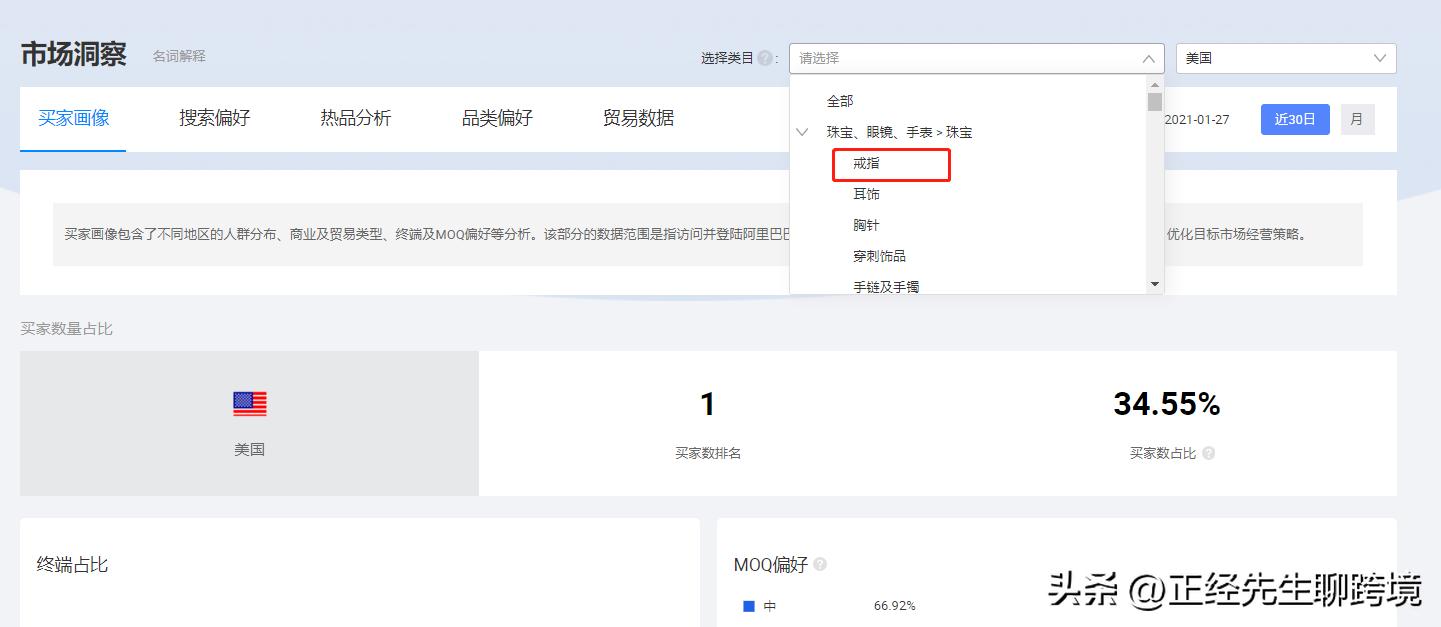
Task: Click the up arrow of the category list scrollbar
Action: pos(1155,84)
